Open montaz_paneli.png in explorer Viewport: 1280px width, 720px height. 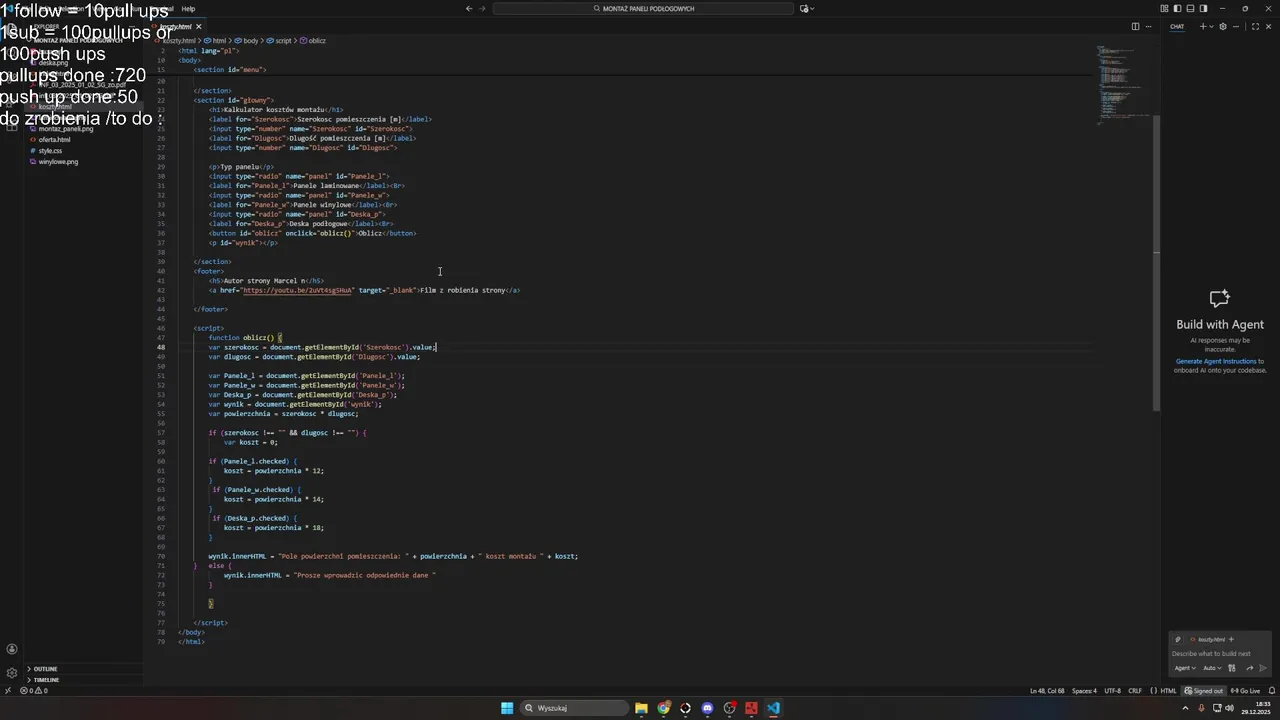(66, 129)
